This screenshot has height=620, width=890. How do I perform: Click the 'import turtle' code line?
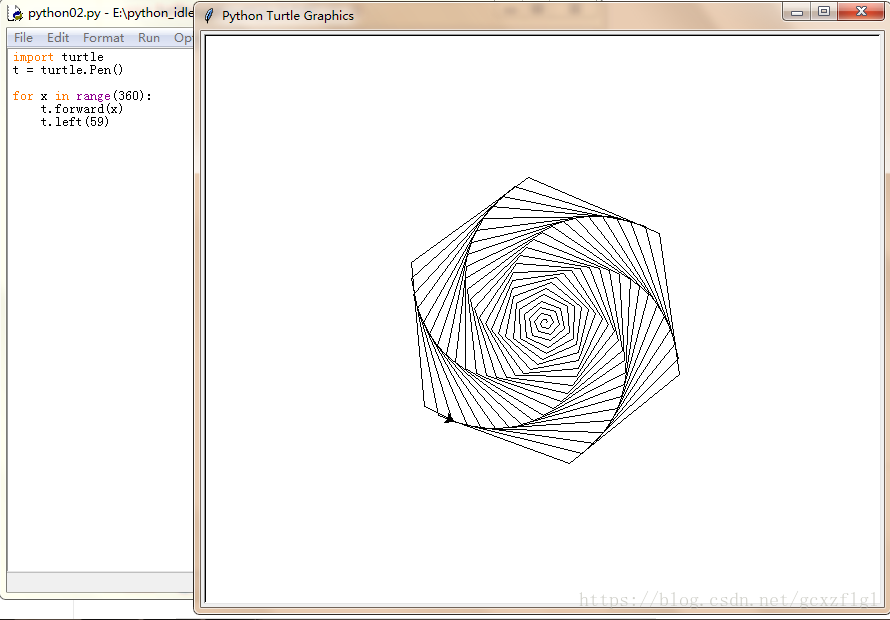click(58, 57)
